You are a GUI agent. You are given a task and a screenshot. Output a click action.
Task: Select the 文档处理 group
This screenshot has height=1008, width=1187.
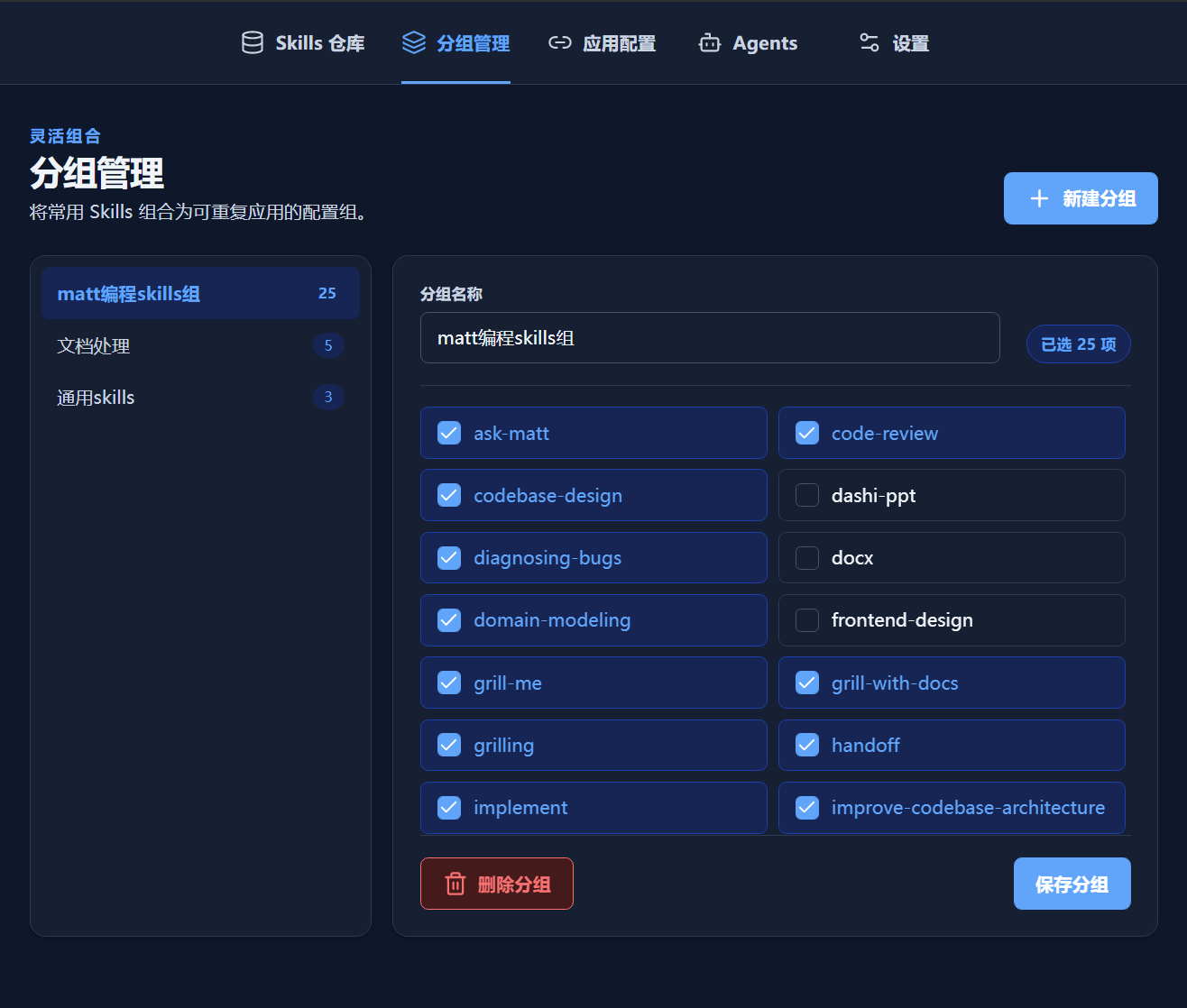point(200,345)
